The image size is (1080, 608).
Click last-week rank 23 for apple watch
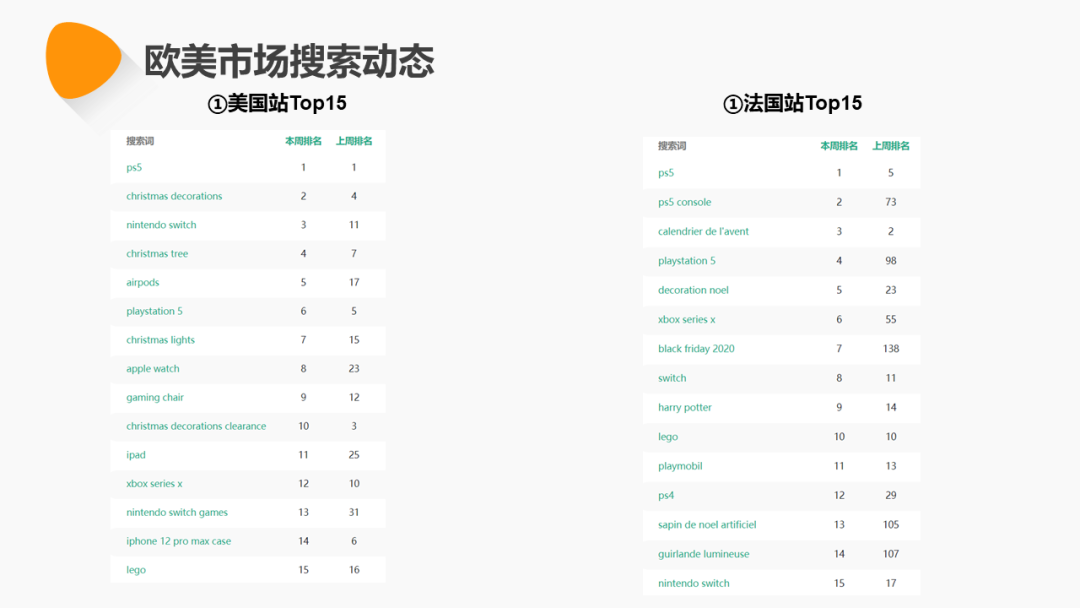point(354,368)
